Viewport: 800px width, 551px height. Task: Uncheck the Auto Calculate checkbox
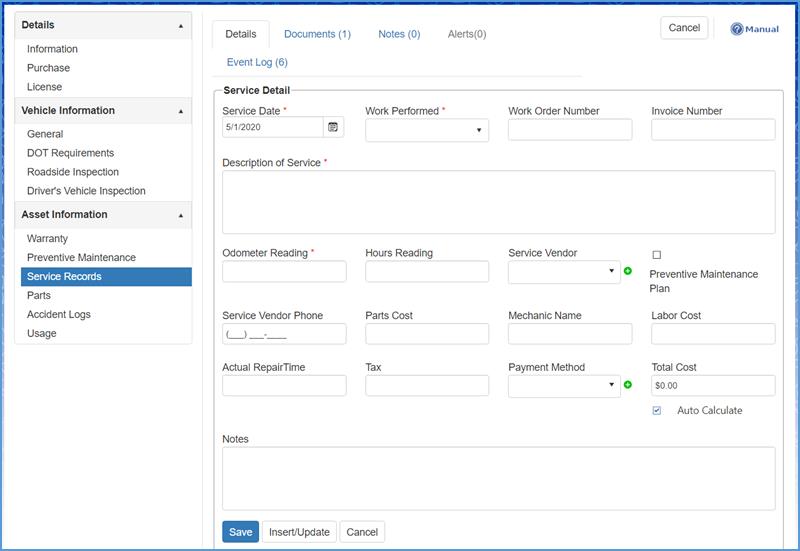657,410
